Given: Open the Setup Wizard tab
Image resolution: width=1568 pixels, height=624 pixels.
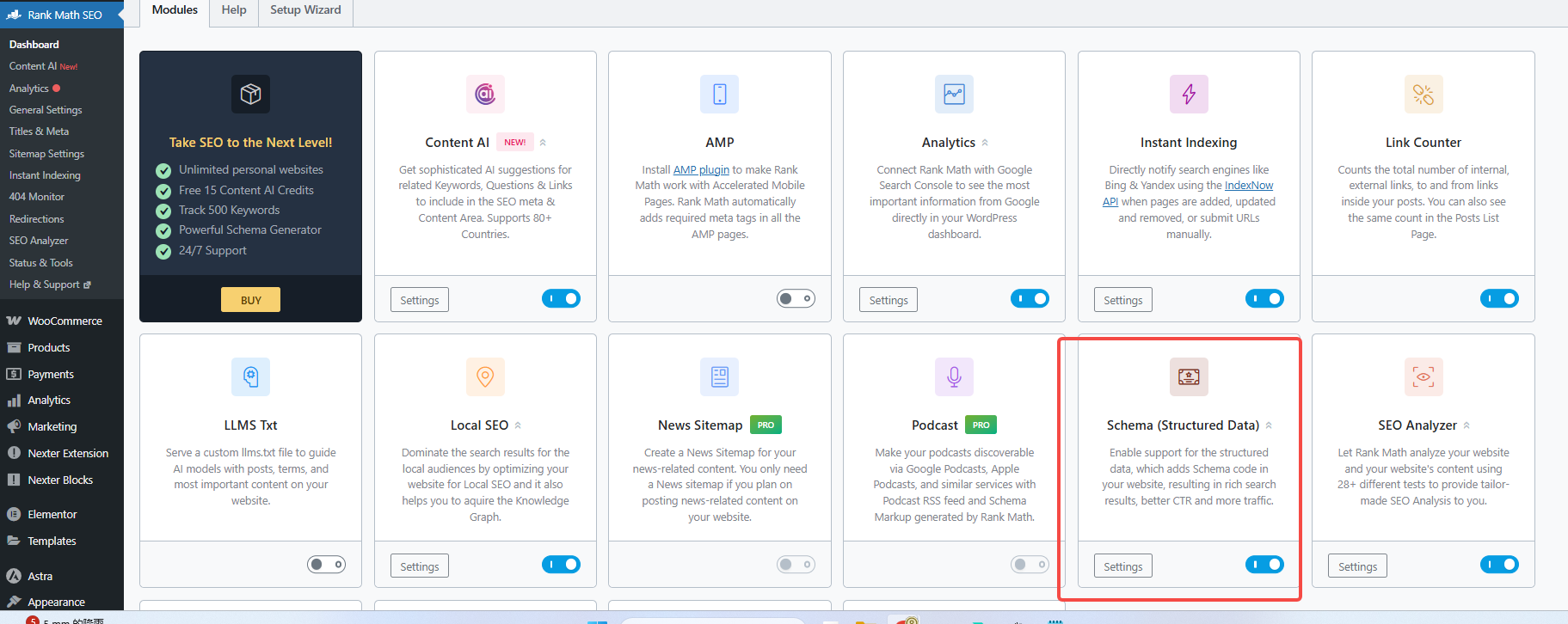Looking at the screenshot, I should (305, 10).
